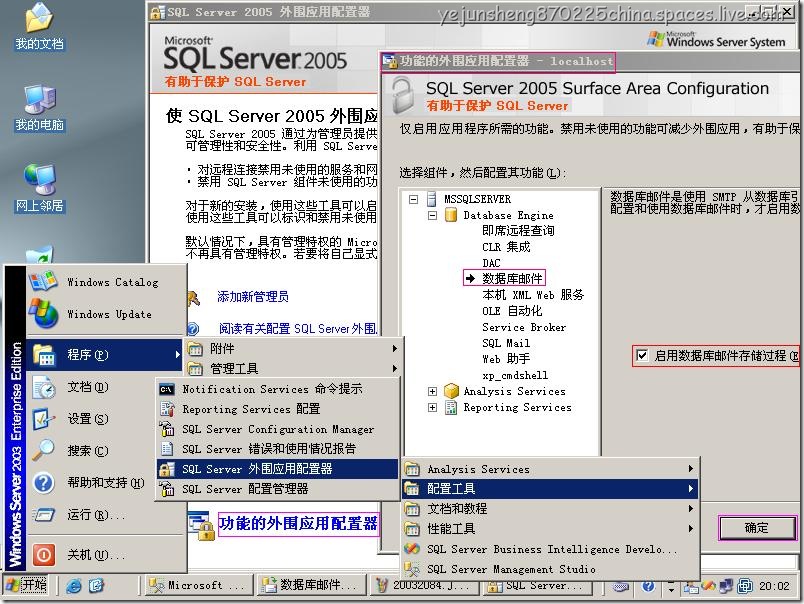Expand the Analysis Services tree node
The height and width of the screenshot is (604, 804).
(432, 391)
